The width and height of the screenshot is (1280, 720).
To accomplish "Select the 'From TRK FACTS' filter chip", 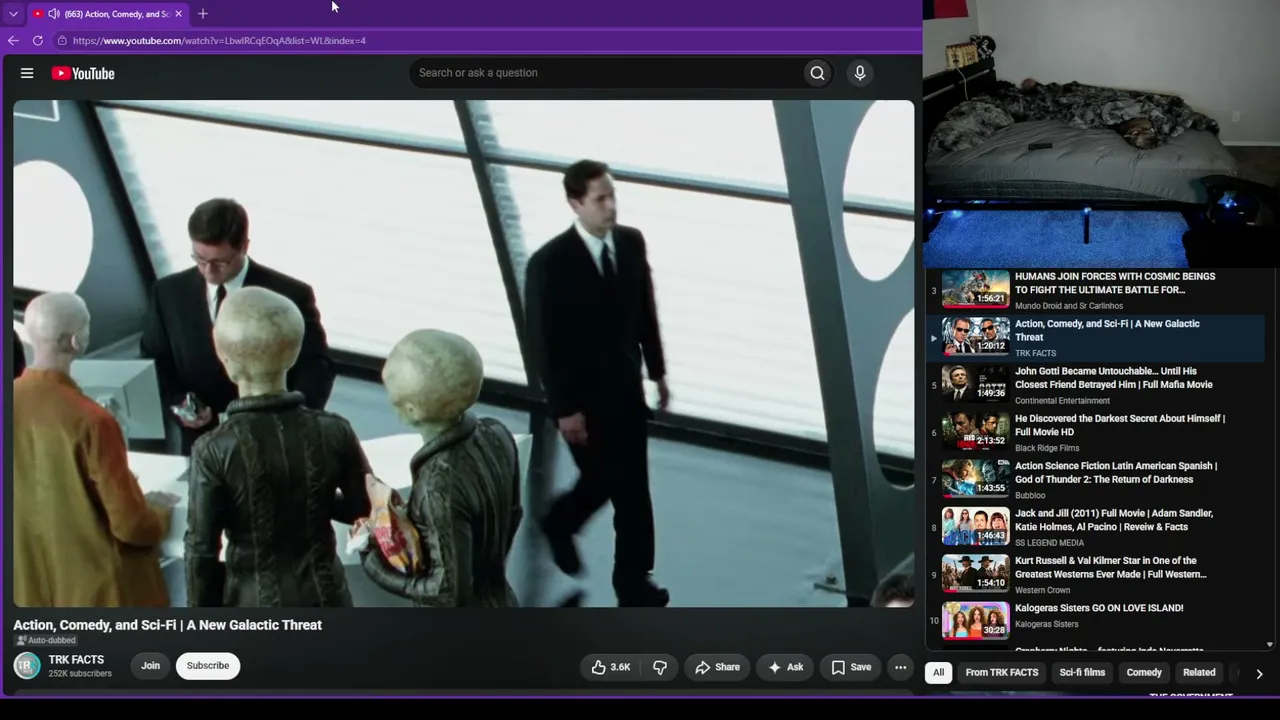I will click(x=1002, y=673).
